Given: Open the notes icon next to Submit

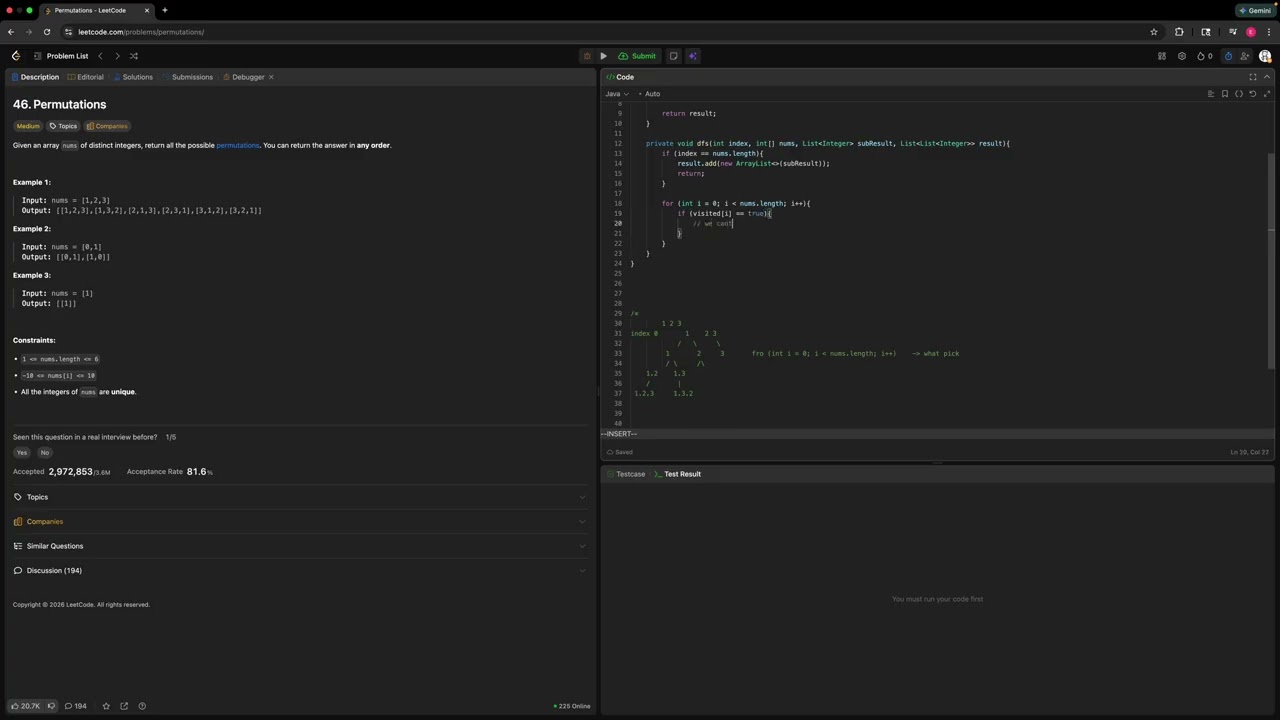Looking at the screenshot, I should click(673, 56).
